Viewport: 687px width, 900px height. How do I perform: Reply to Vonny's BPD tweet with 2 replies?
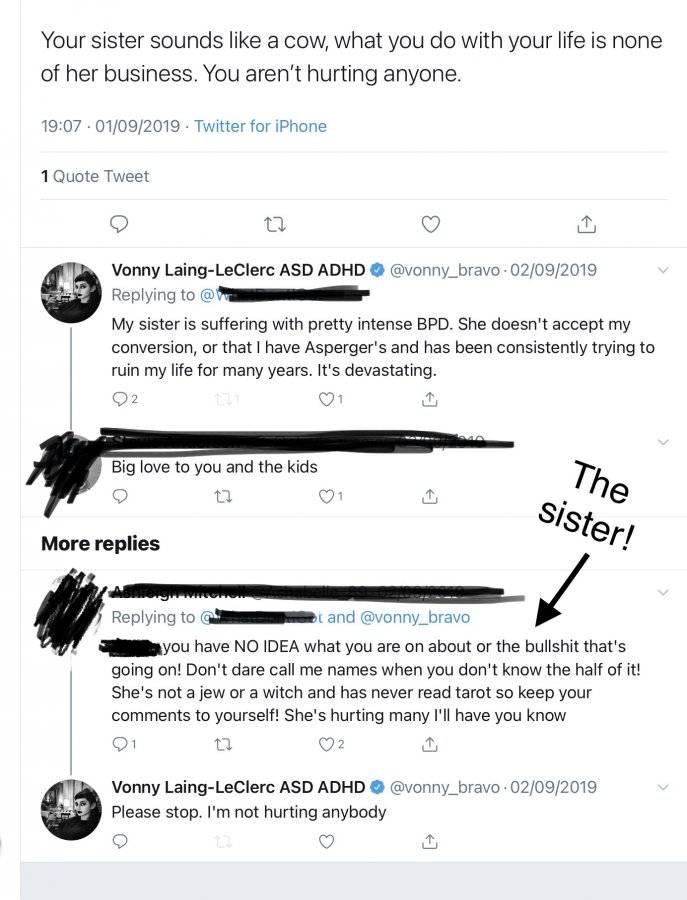coord(125,399)
